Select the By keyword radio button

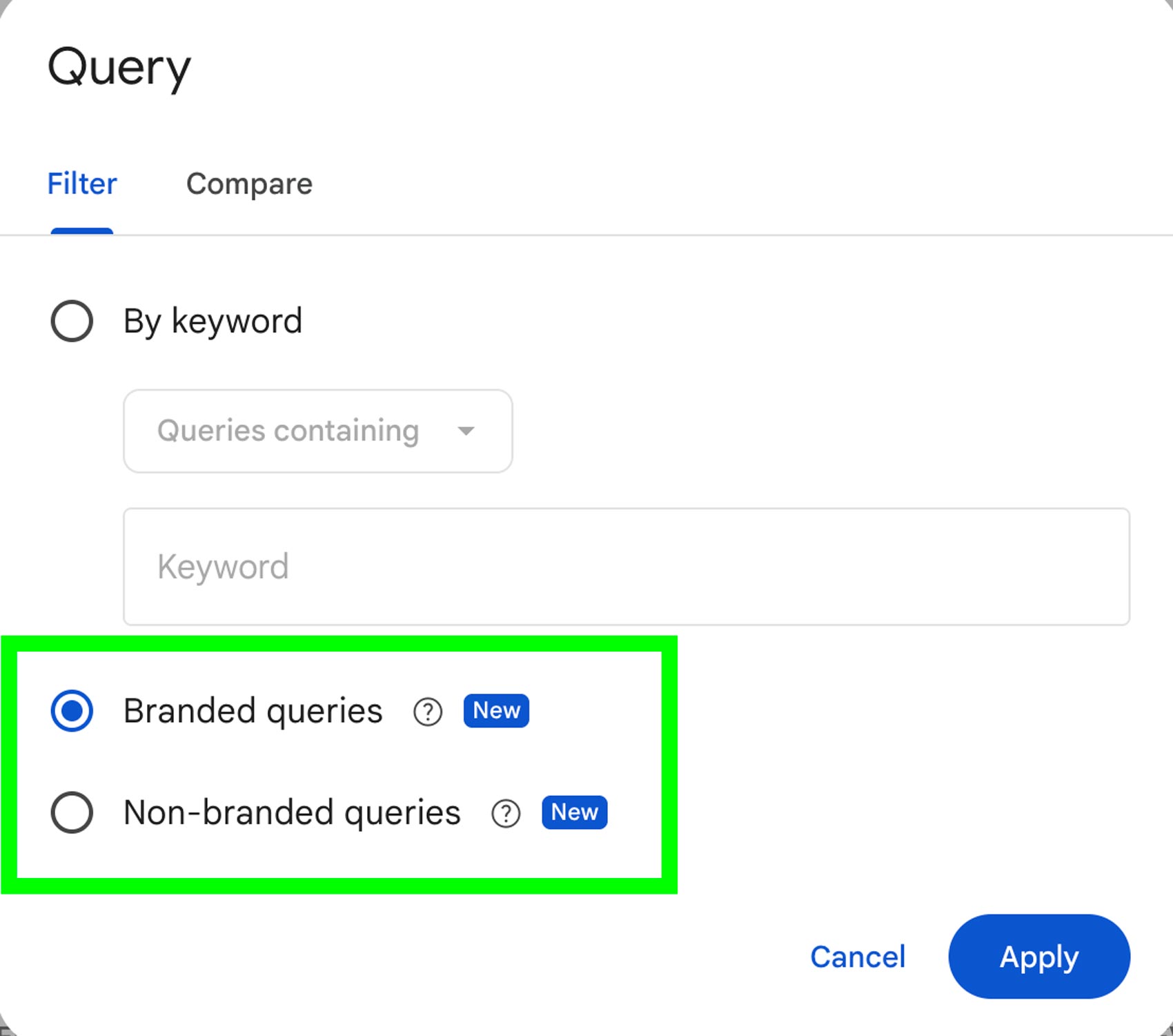pos(72,321)
